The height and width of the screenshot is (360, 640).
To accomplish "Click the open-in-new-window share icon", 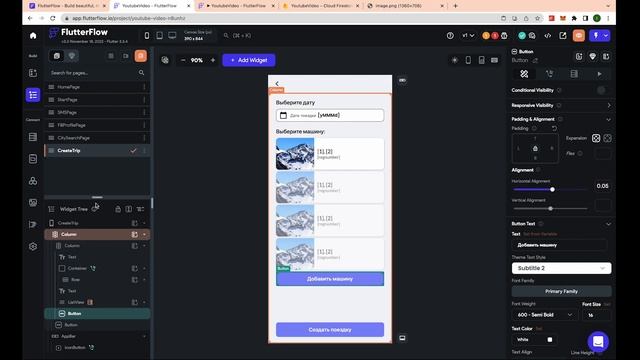I will coord(563,36).
